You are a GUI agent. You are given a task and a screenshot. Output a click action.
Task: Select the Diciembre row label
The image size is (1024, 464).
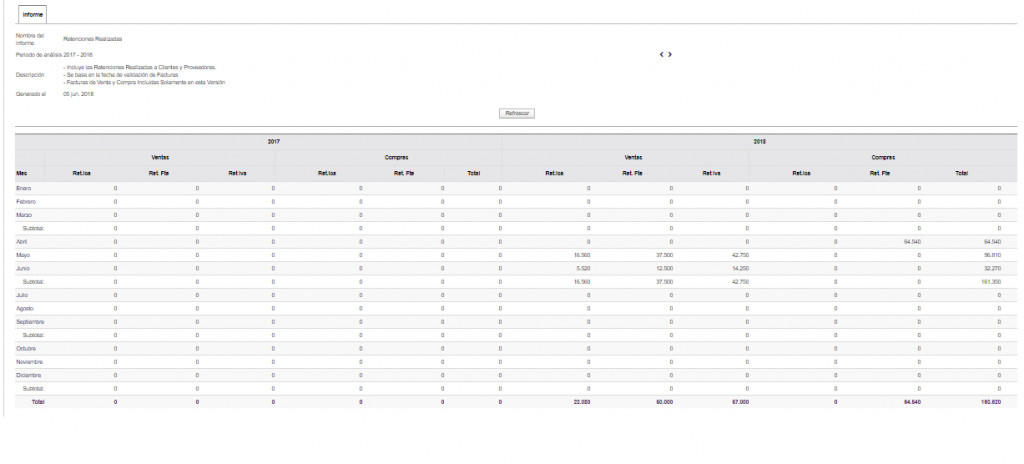coord(28,375)
